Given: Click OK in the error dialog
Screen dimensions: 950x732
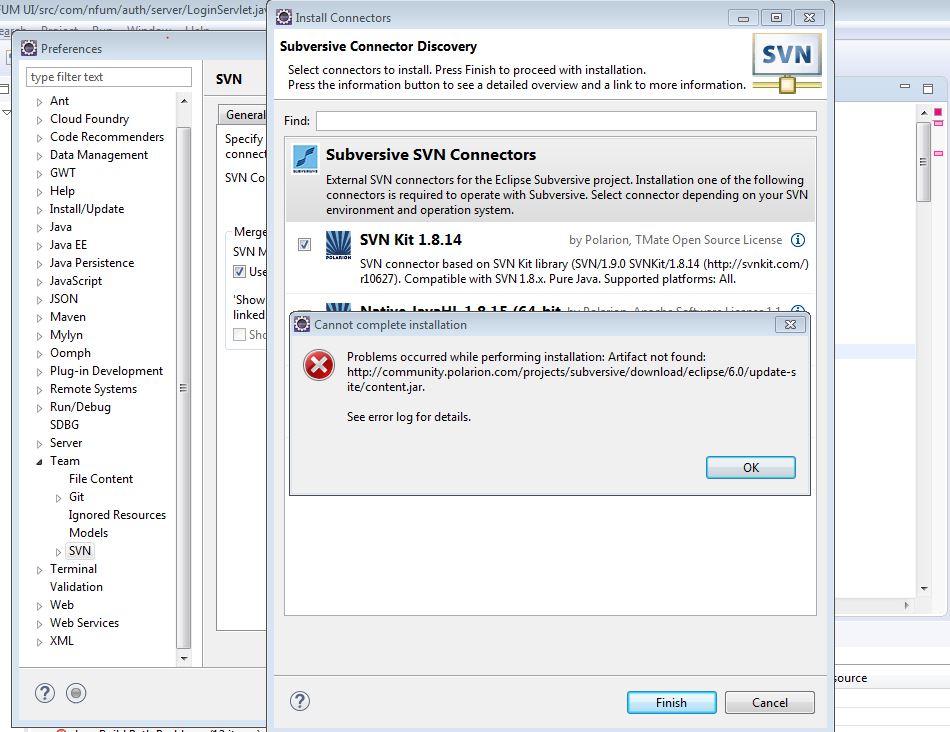Looking at the screenshot, I should [750, 467].
